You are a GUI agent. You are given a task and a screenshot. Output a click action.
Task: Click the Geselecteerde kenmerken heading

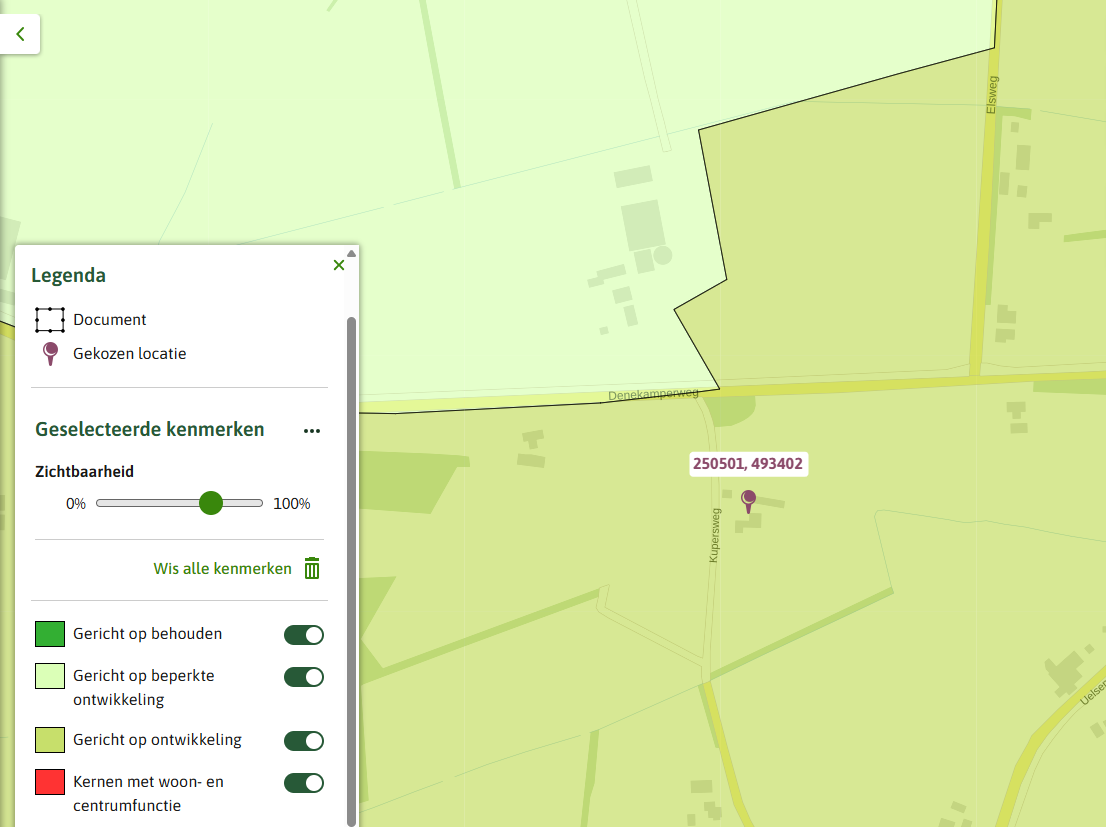tap(150, 430)
